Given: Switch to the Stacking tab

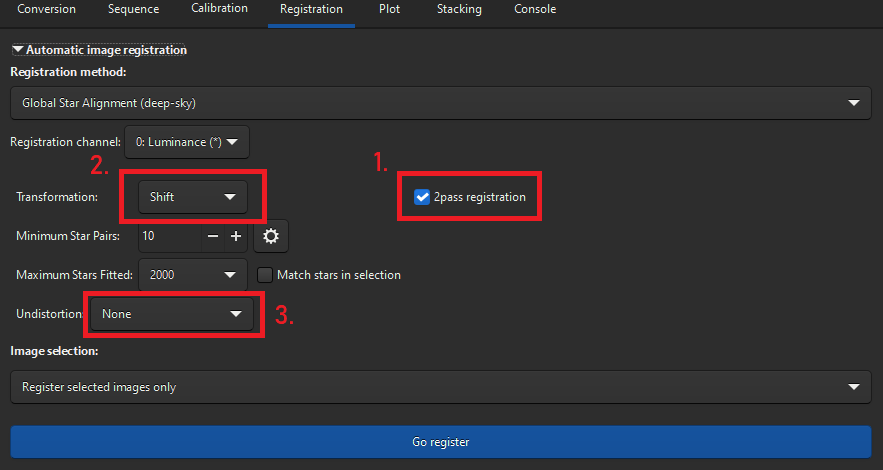Looking at the screenshot, I should point(459,9).
